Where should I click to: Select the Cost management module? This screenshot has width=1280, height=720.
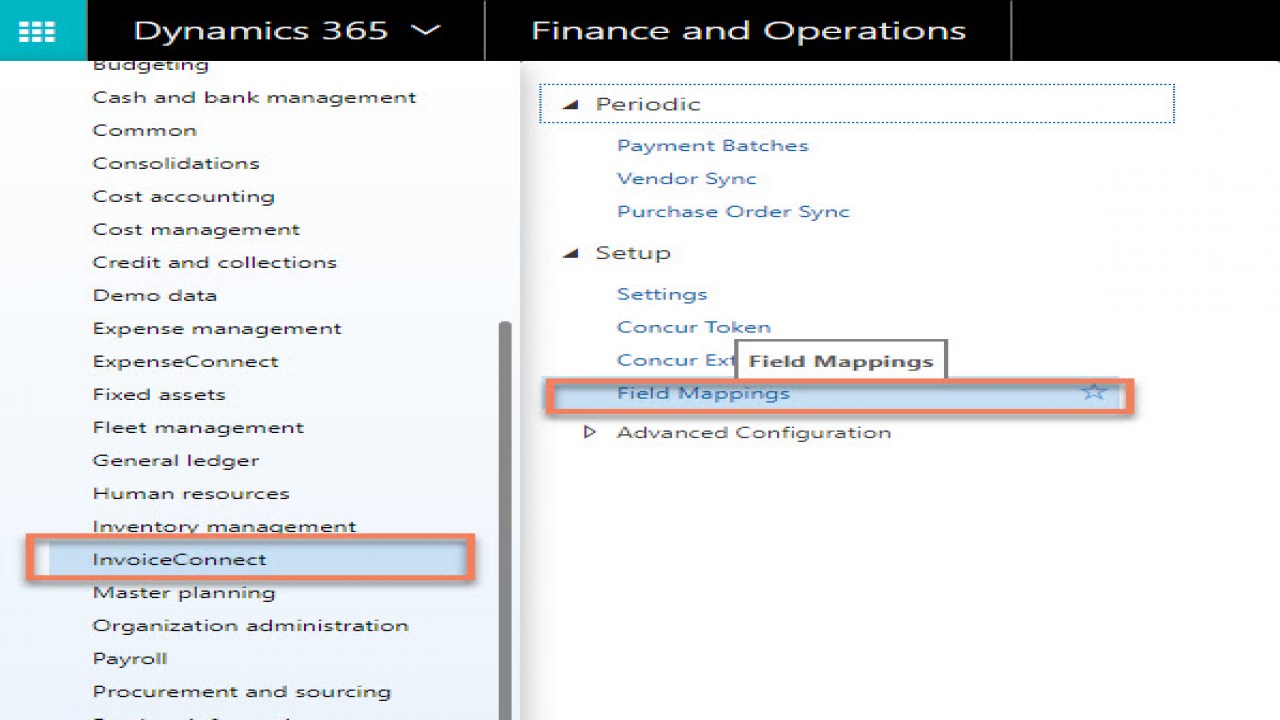coord(196,230)
